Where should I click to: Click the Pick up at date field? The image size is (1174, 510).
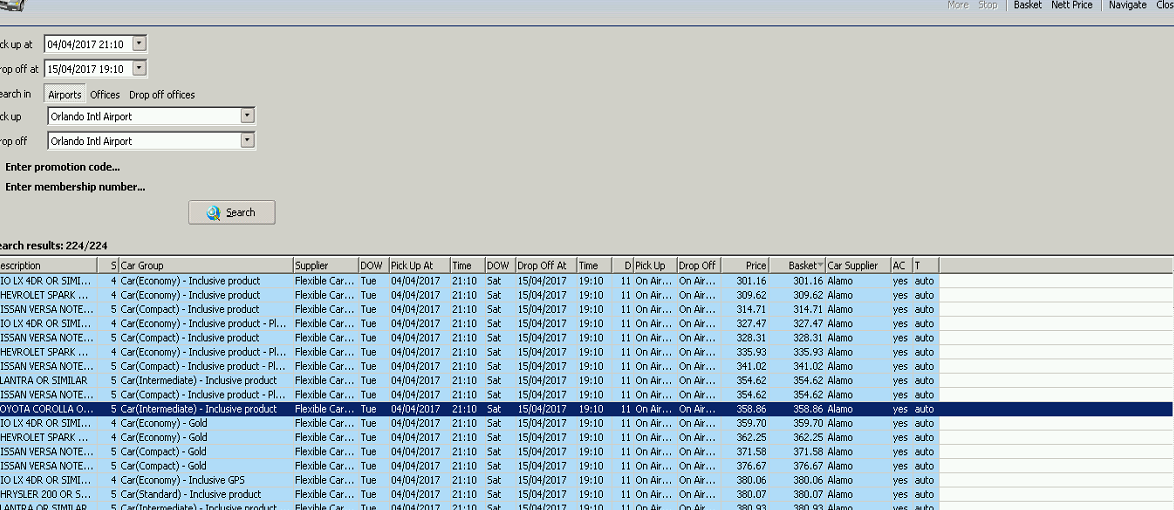pos(88,44)
